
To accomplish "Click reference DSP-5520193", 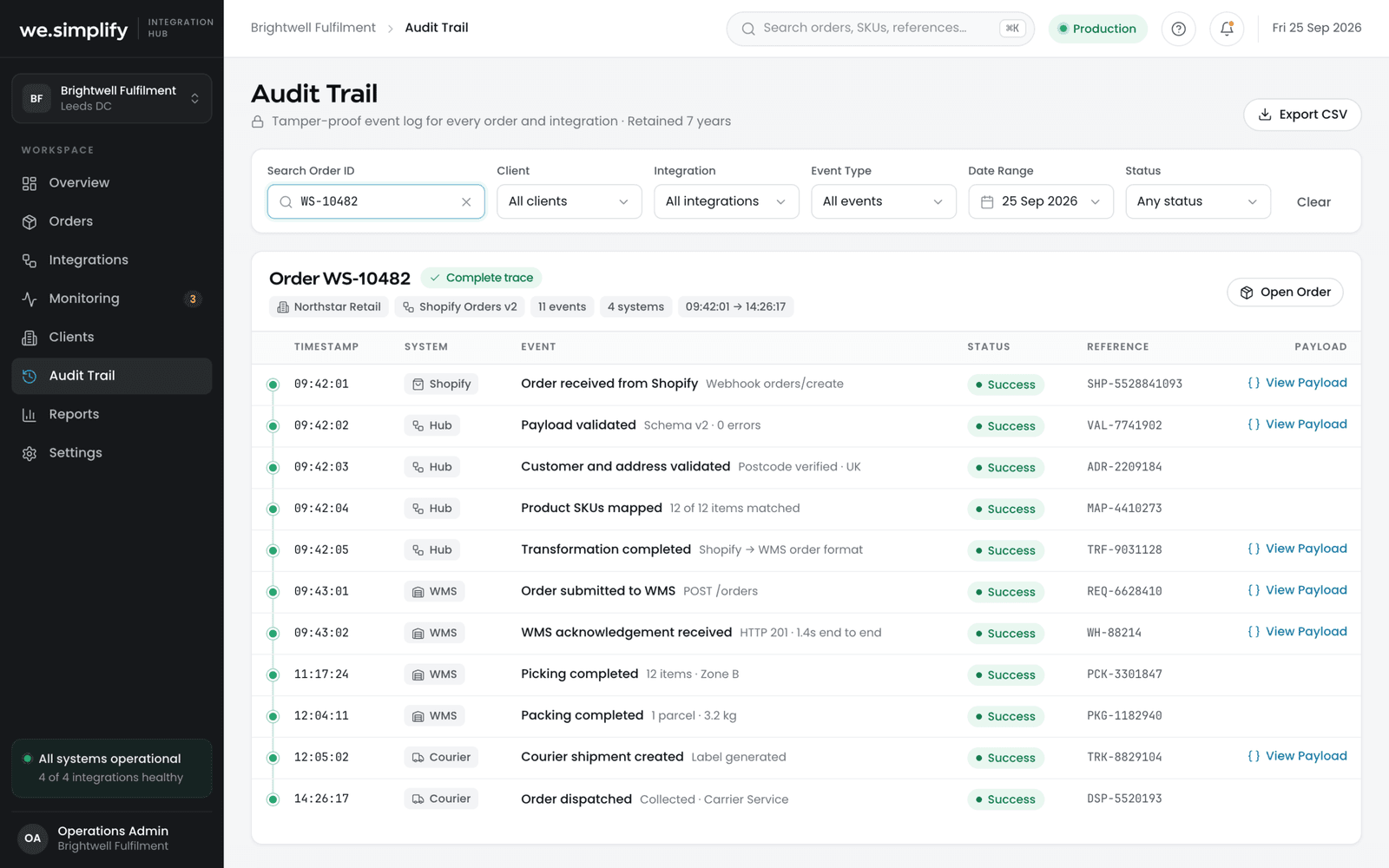I will click(1124, 799).
